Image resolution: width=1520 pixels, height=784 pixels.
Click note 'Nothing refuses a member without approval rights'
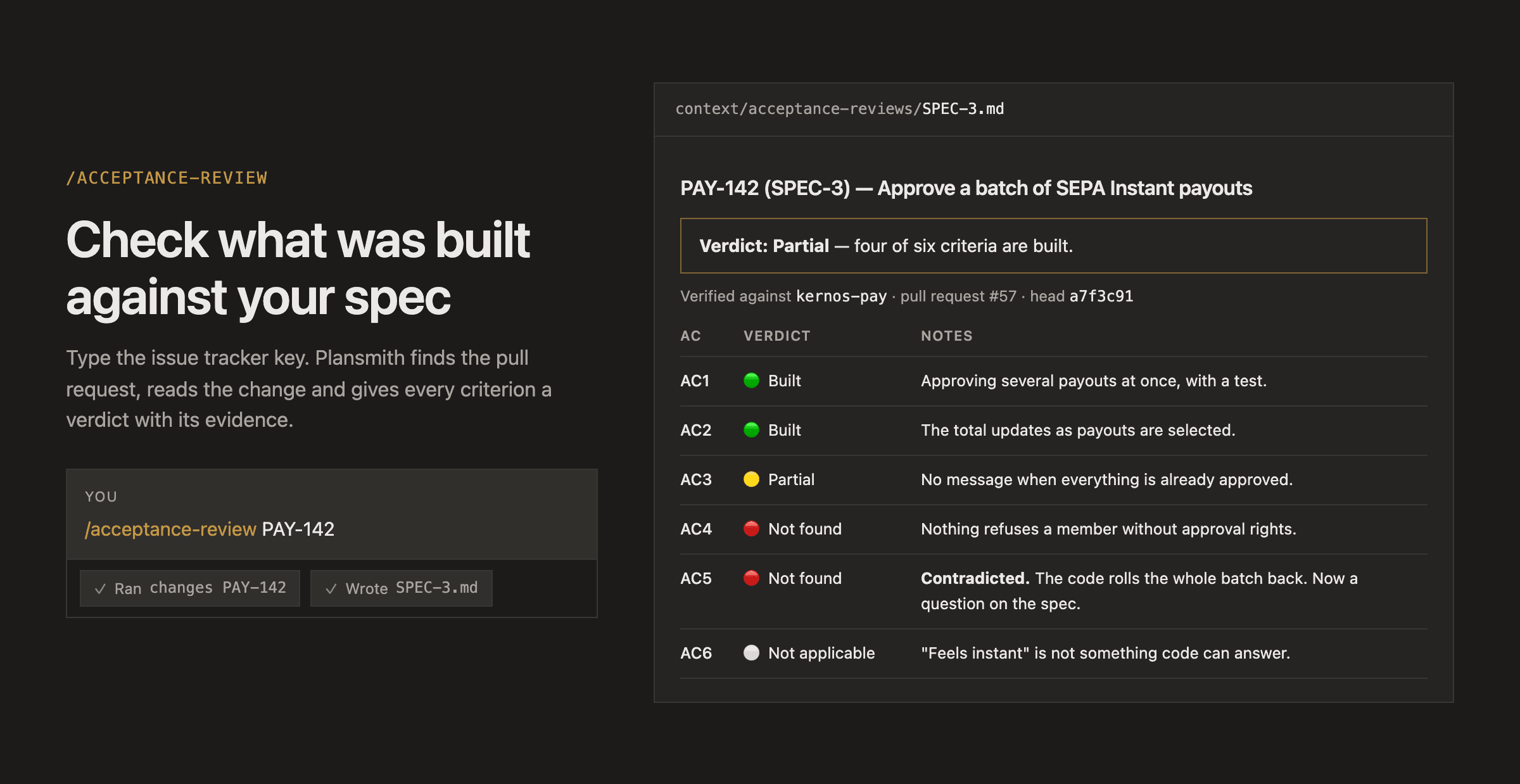[x=1108, y=529]
